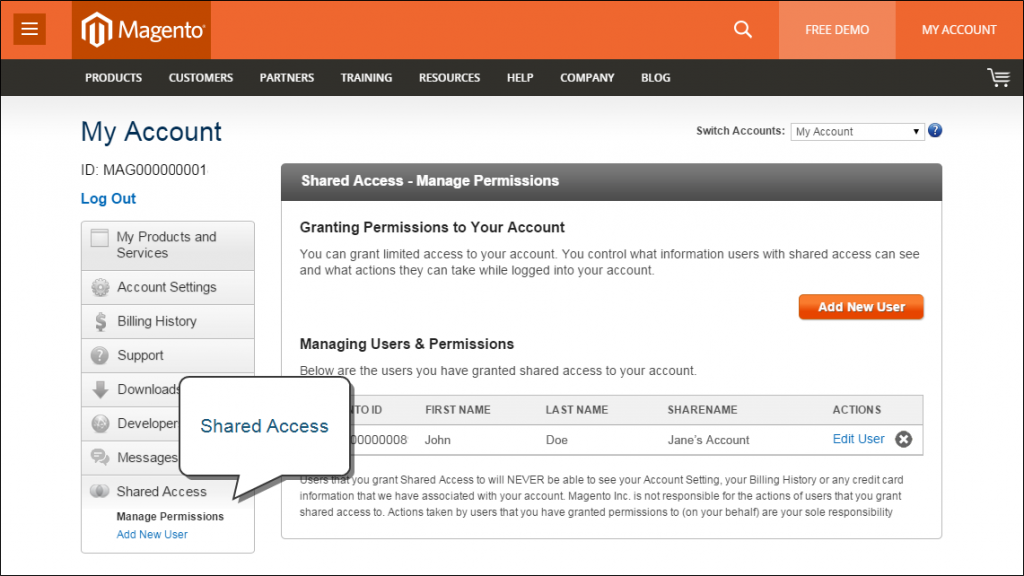Open the PRODUCTS menu
The width and height of the screenshot is (1024, 576).
click(114, 78)
